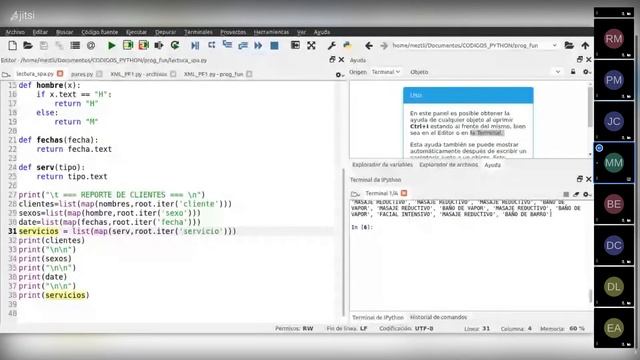
Task: Toggle fullscreen mode with arrows icon
Action: click(x=311, y=45)
